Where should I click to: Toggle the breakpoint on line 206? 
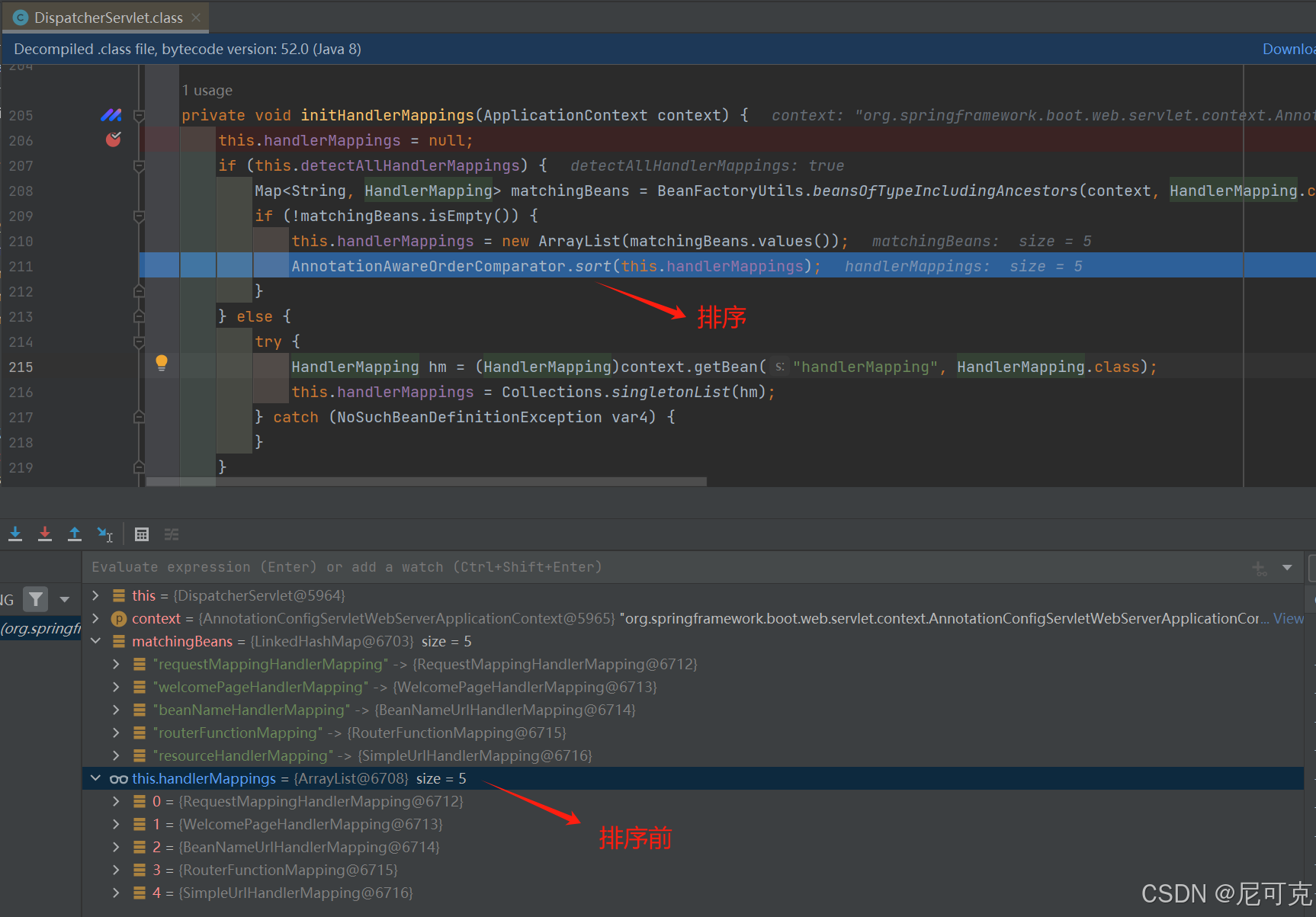coord(114,139)
